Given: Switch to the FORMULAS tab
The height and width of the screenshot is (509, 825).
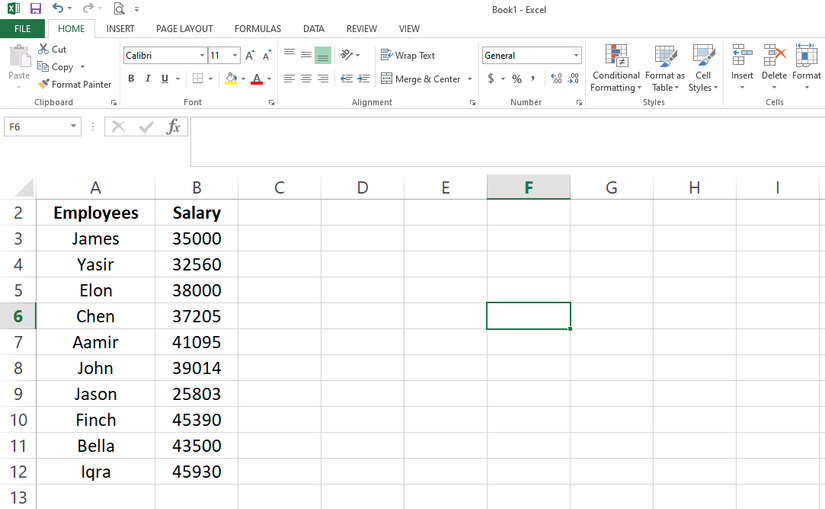Looking at the screenshot, I should (258, 28).
